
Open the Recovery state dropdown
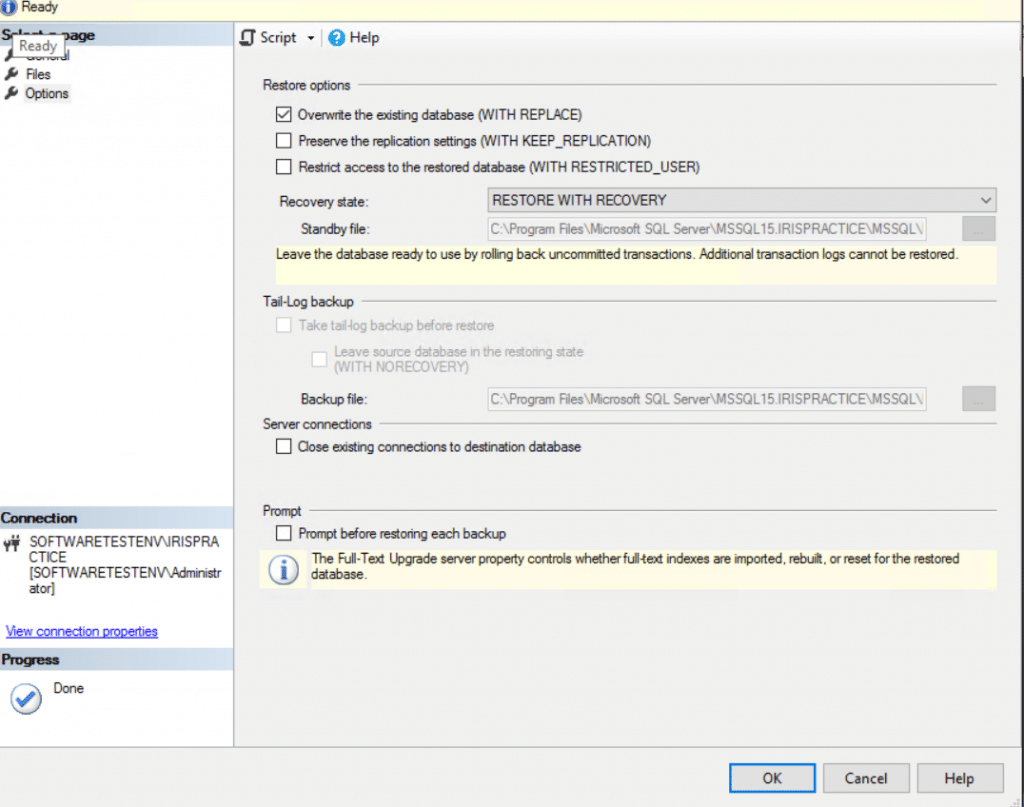tap(742, 200)
